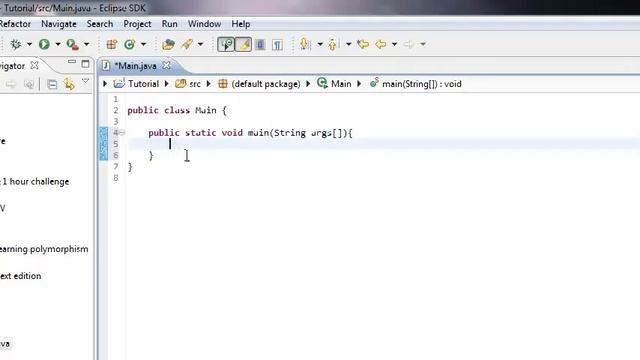Open the Back history dropdown arrow
Screen dimensions: 640x360
394,44
